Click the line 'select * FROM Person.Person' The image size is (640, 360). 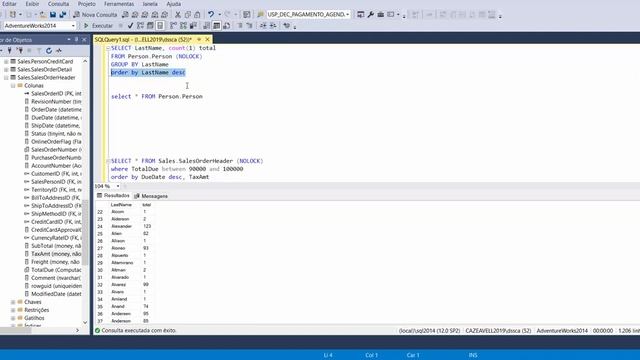pyautogui.click(x=157, y=97)
